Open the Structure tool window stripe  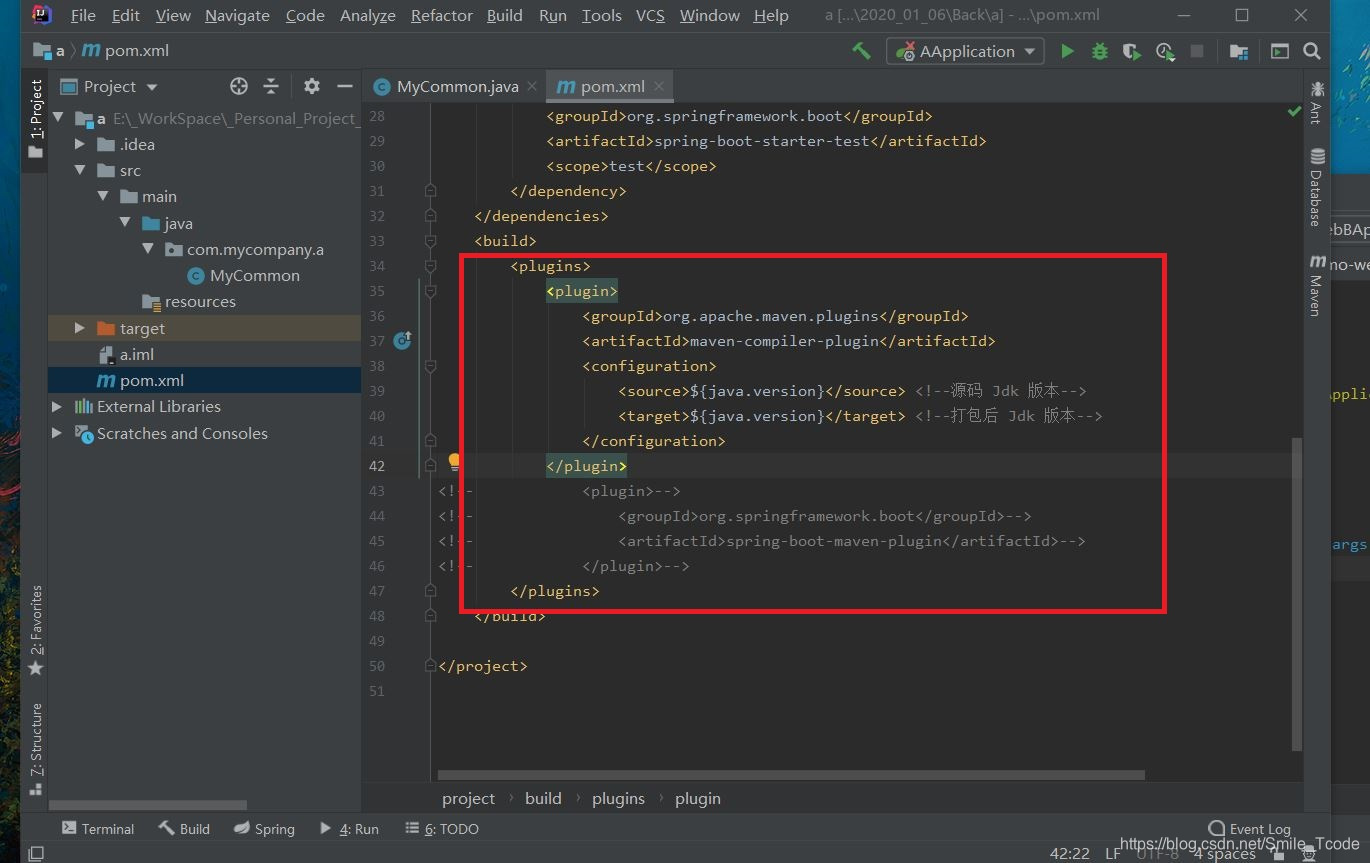[x=35, y=749]
